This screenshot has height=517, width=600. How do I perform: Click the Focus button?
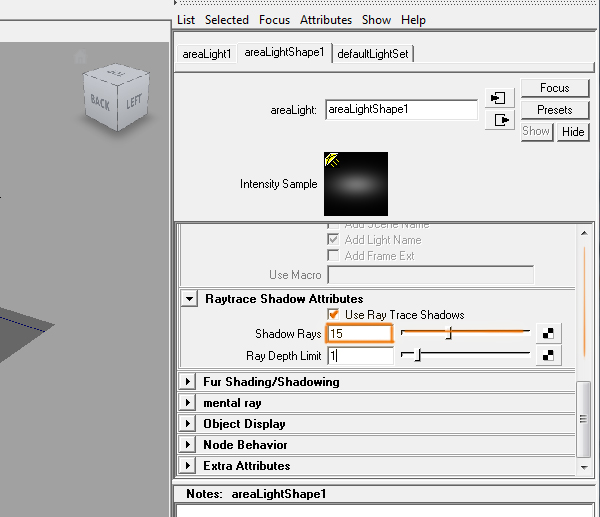click(554, 88)
